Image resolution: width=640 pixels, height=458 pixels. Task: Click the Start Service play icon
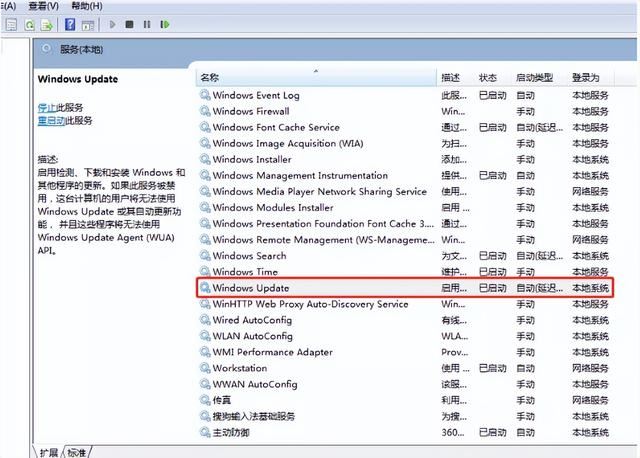pyautogui.click(x=112, y=24)
